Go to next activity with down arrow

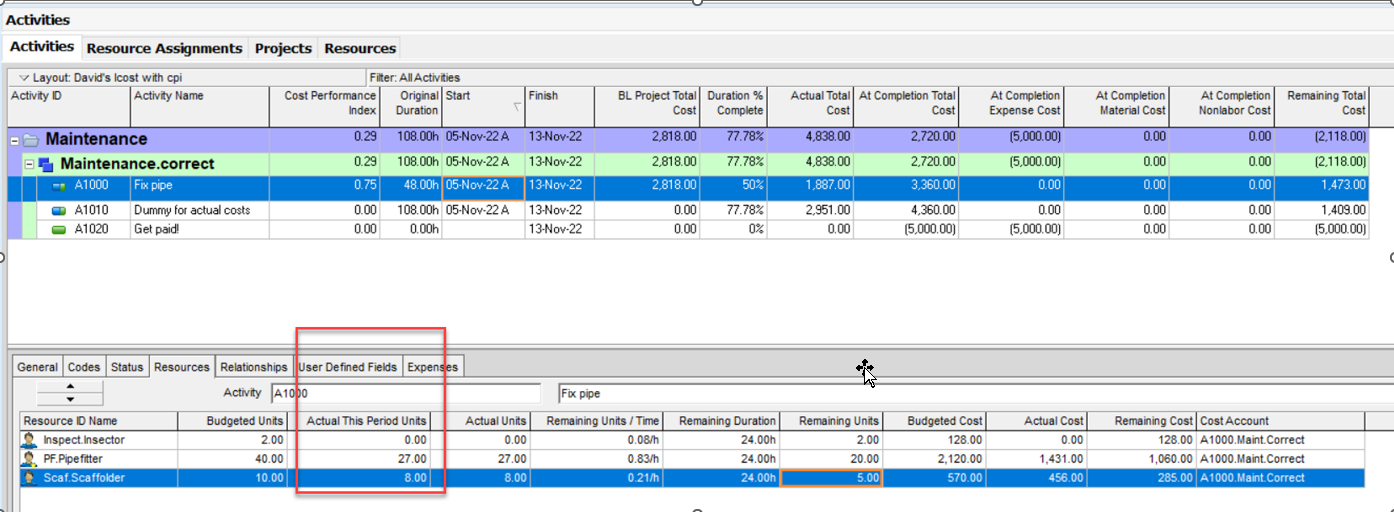pyautogui.click(x=68, y=400)
